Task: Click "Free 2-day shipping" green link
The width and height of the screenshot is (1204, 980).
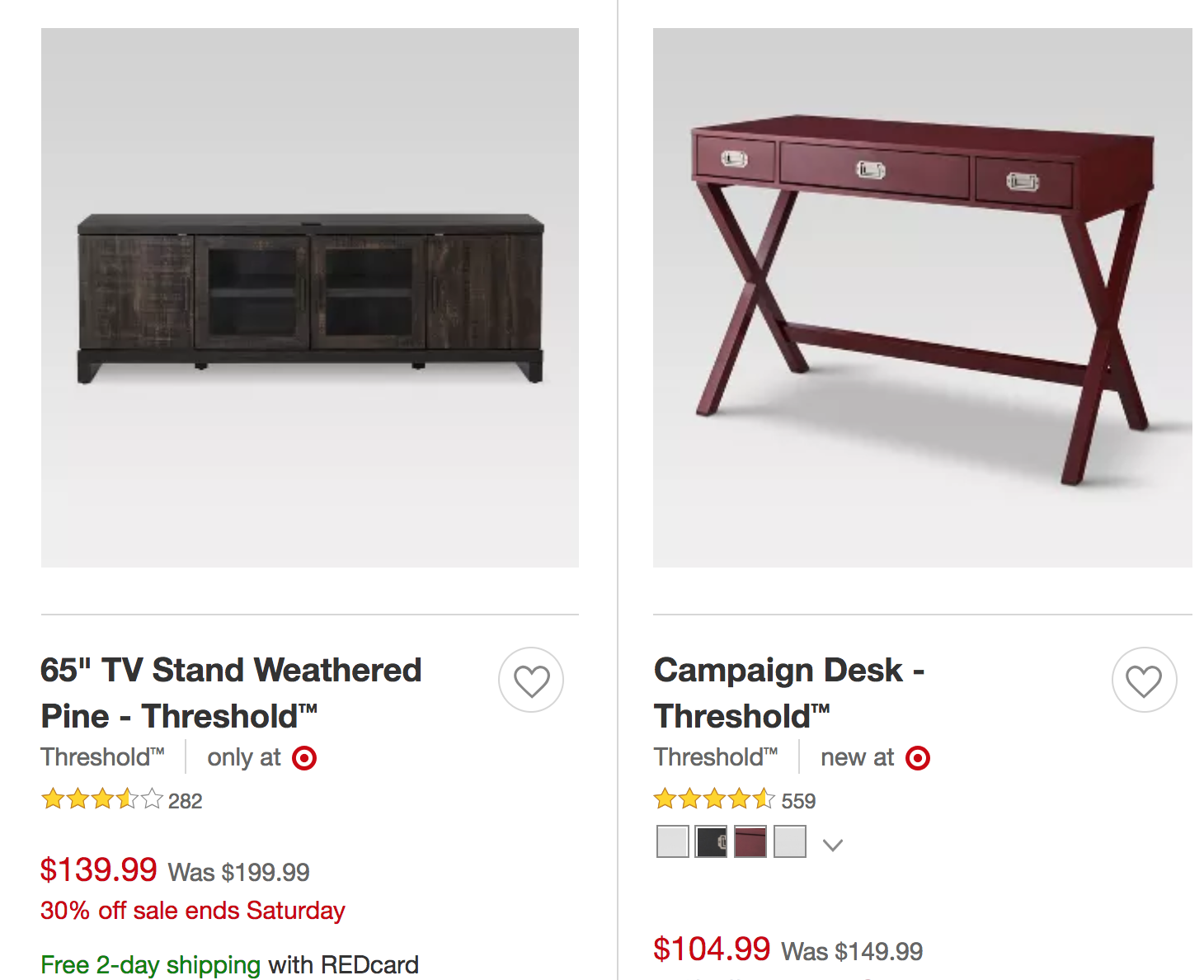Action: pyautogui.click(x=150, y=964)
